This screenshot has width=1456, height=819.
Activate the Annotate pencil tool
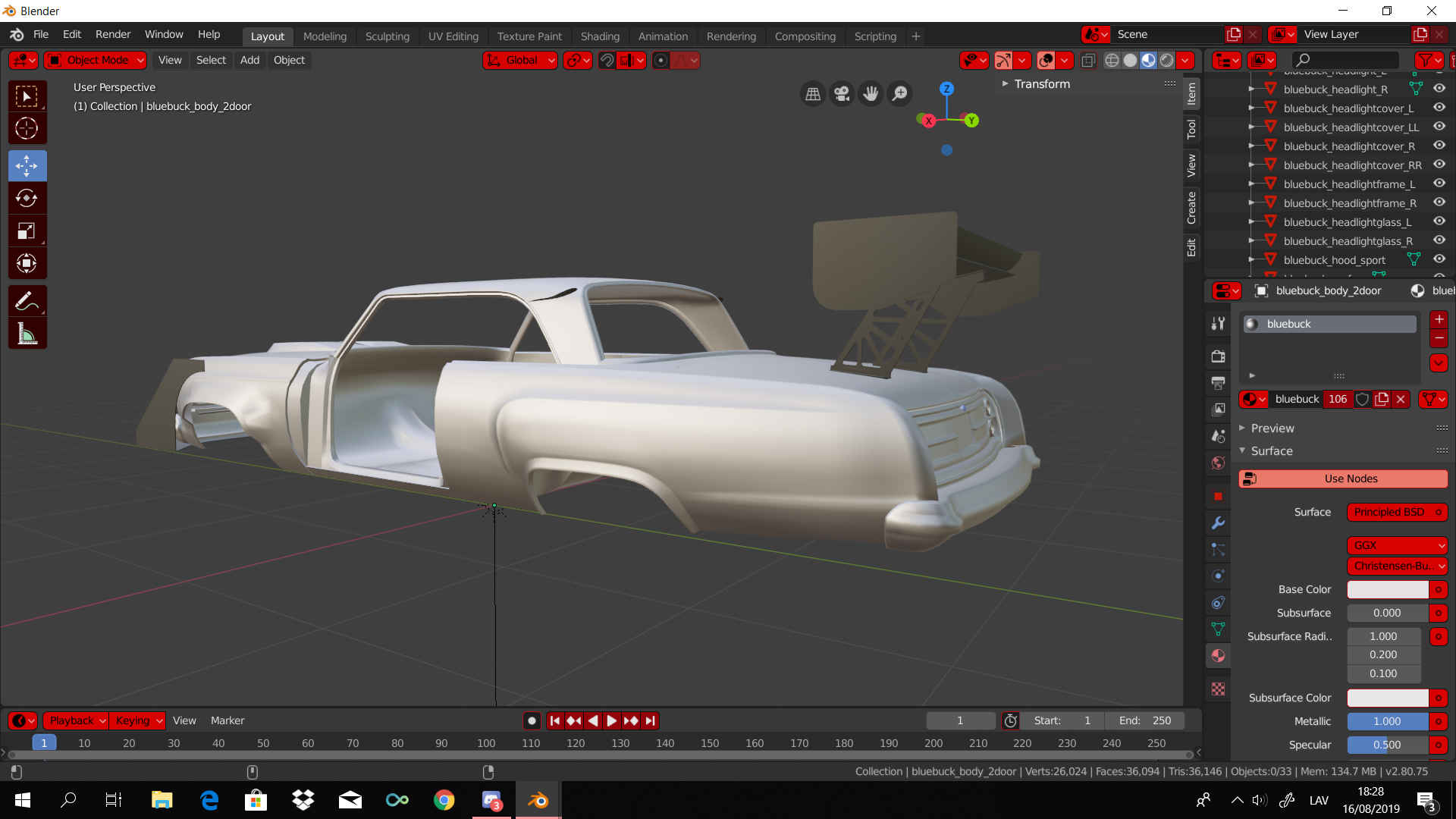(27, 301)
